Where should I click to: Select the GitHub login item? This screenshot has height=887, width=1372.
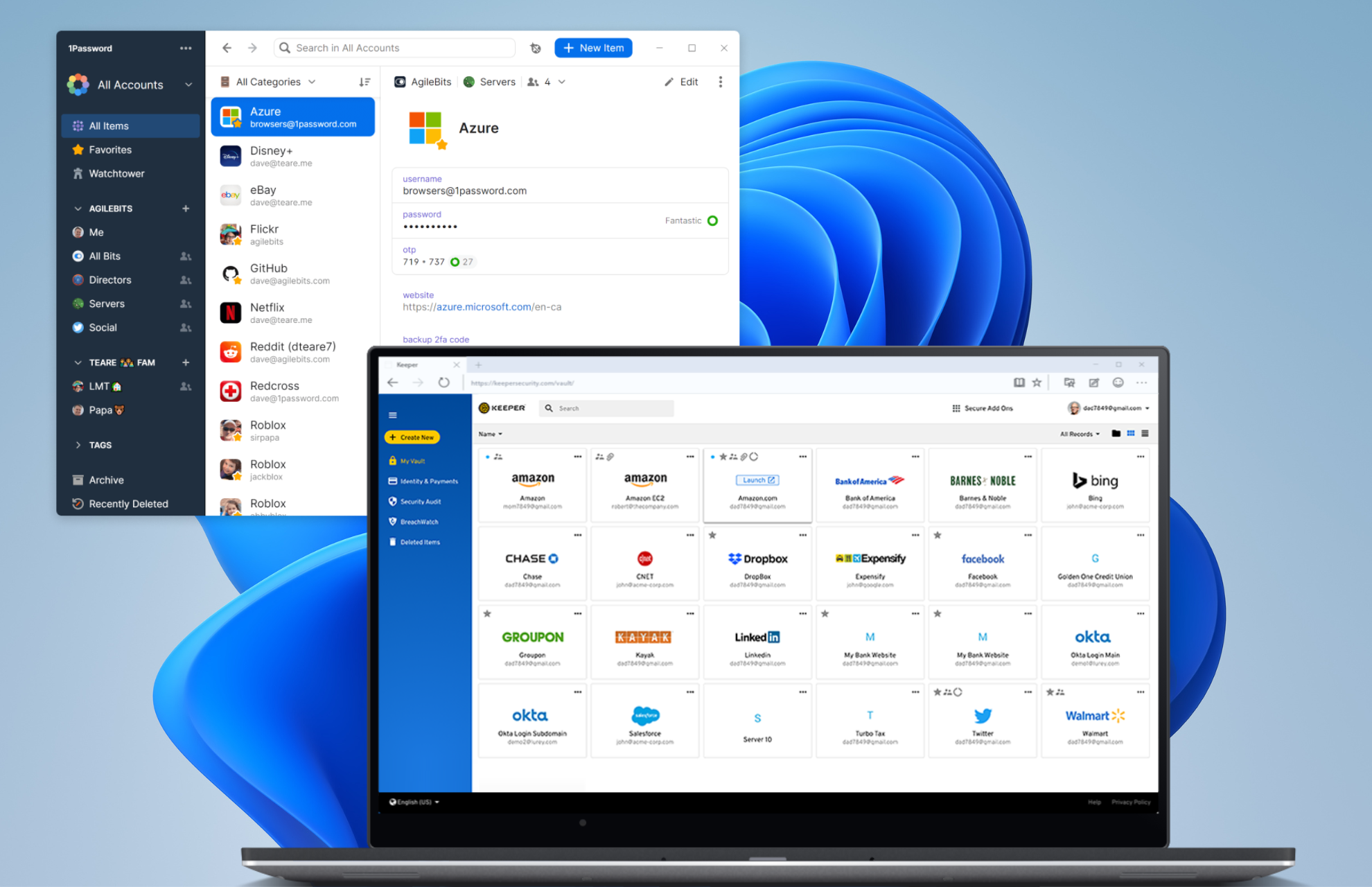pos(292,274)
